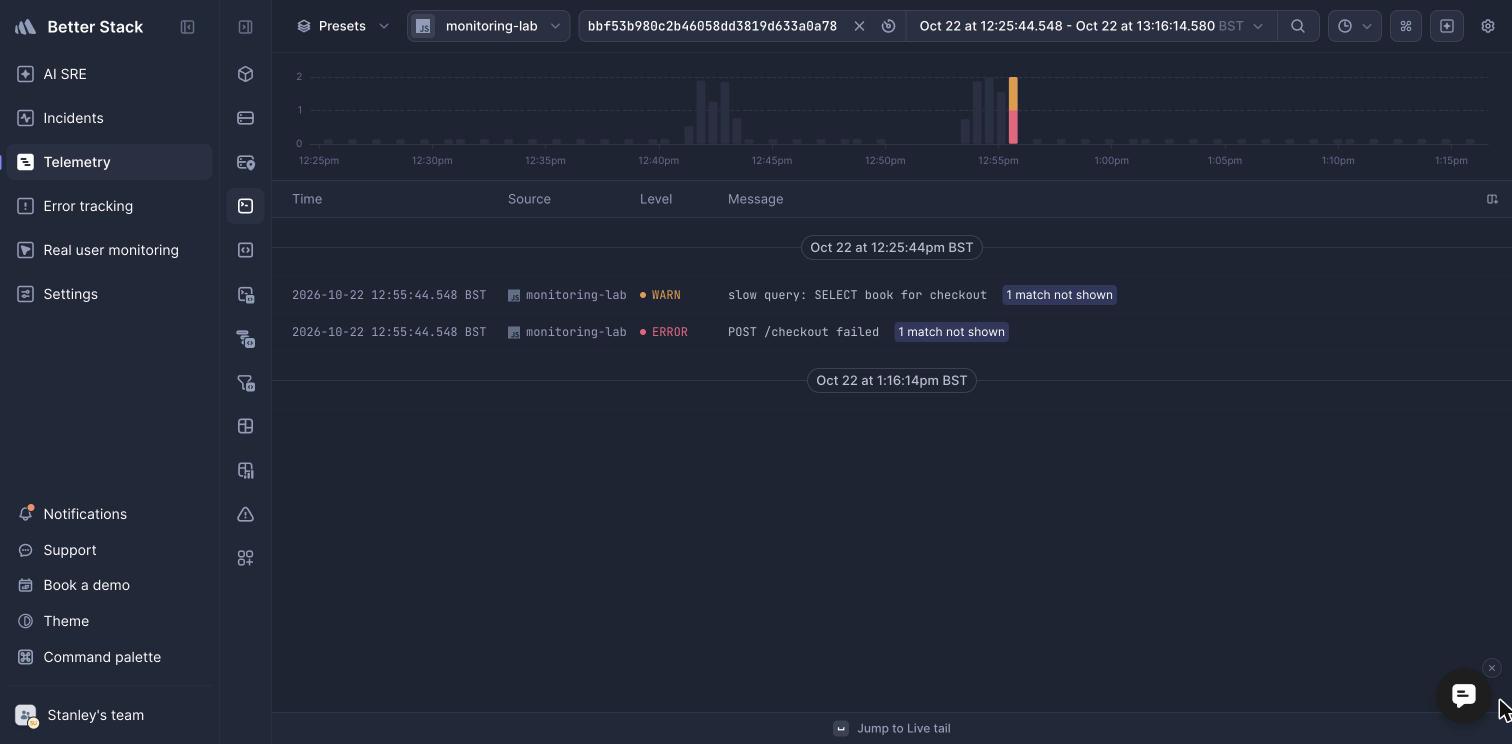
Task: Open the server sources icon
Action: 245,118
